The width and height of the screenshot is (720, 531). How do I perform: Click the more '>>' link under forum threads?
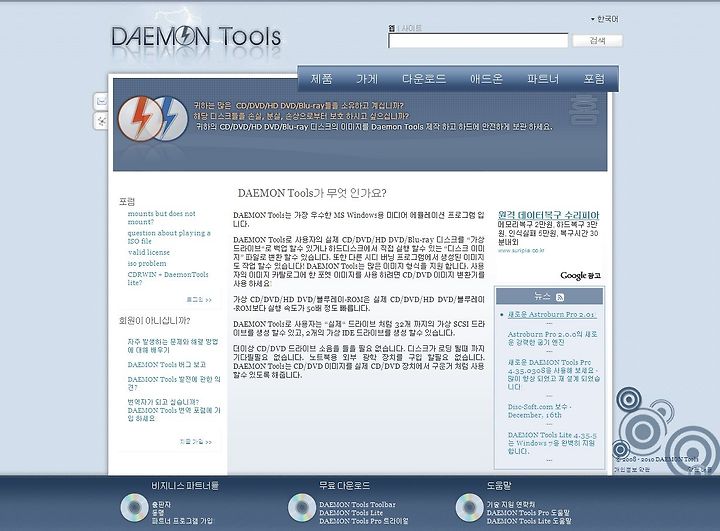click(x=199, y=299)
